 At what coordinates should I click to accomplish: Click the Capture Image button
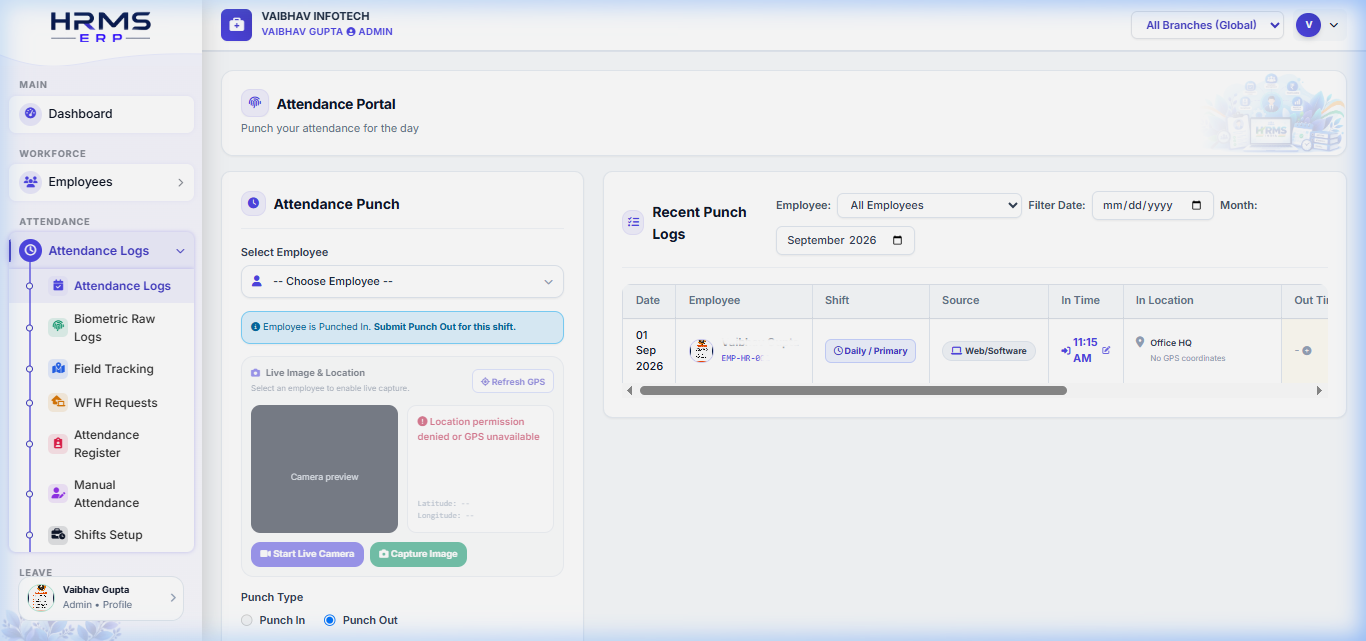click(418, 554)
